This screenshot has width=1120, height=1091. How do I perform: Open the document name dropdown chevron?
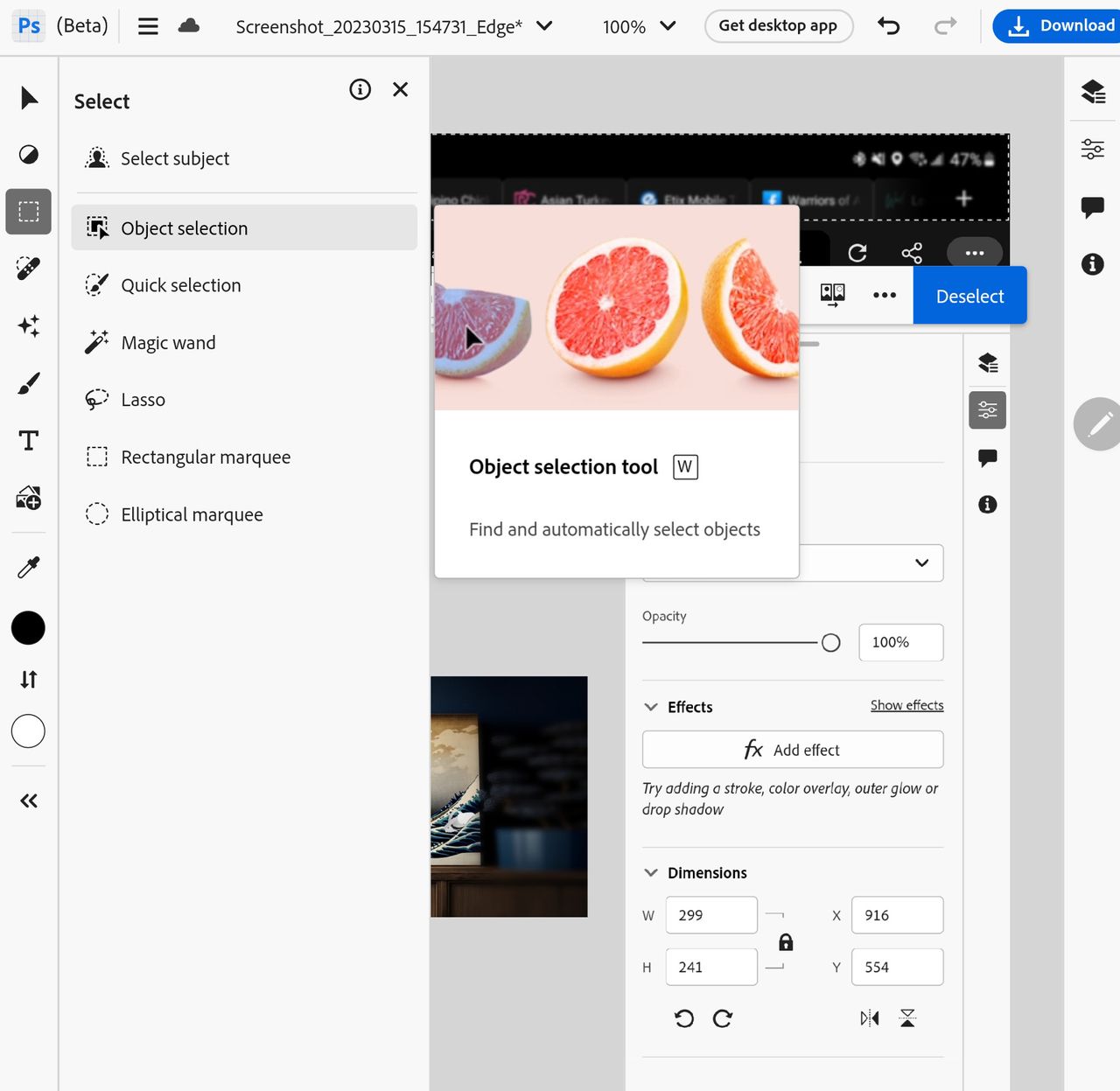tap(544, 26)
